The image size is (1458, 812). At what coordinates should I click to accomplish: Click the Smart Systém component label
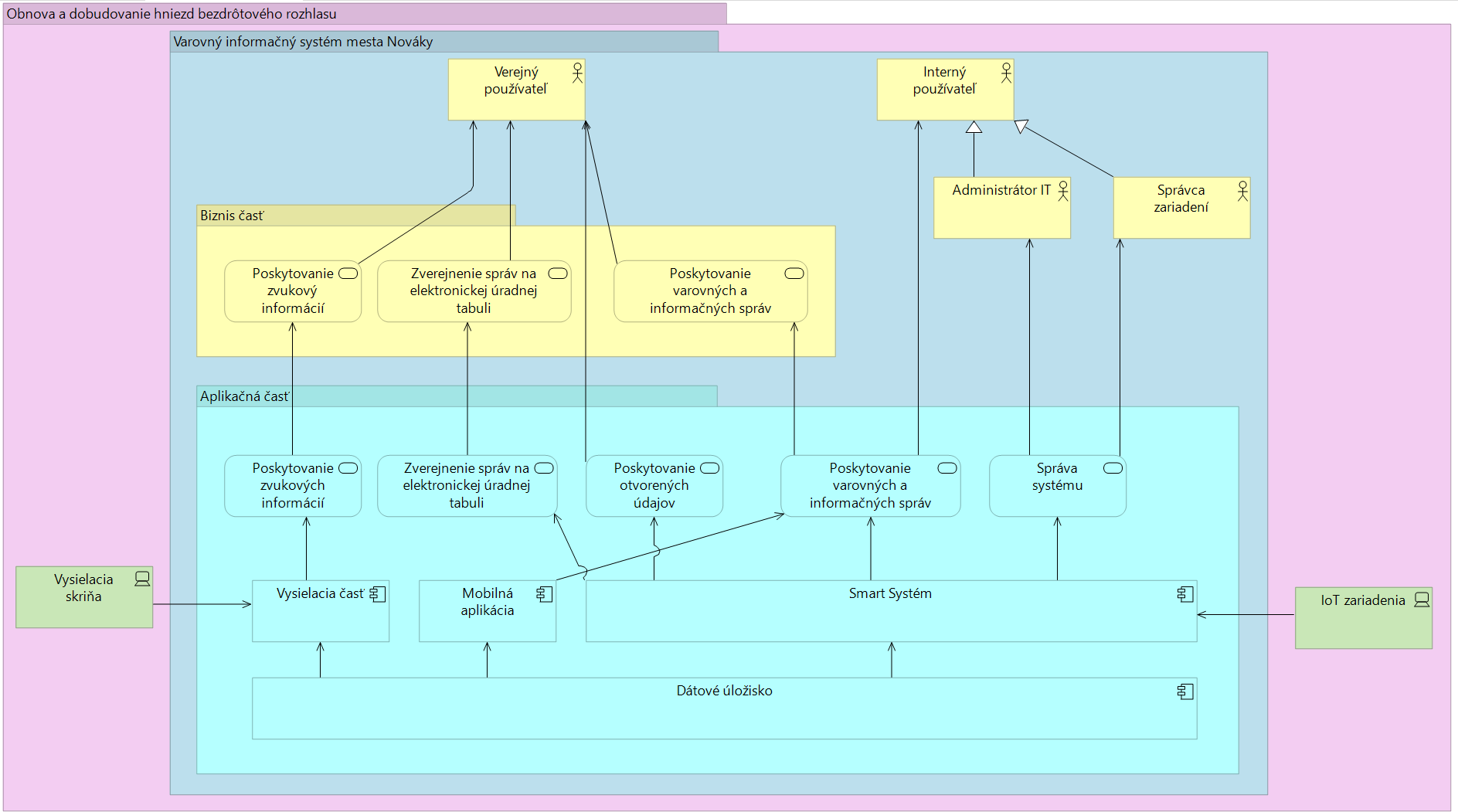click(x=890, y=593)
